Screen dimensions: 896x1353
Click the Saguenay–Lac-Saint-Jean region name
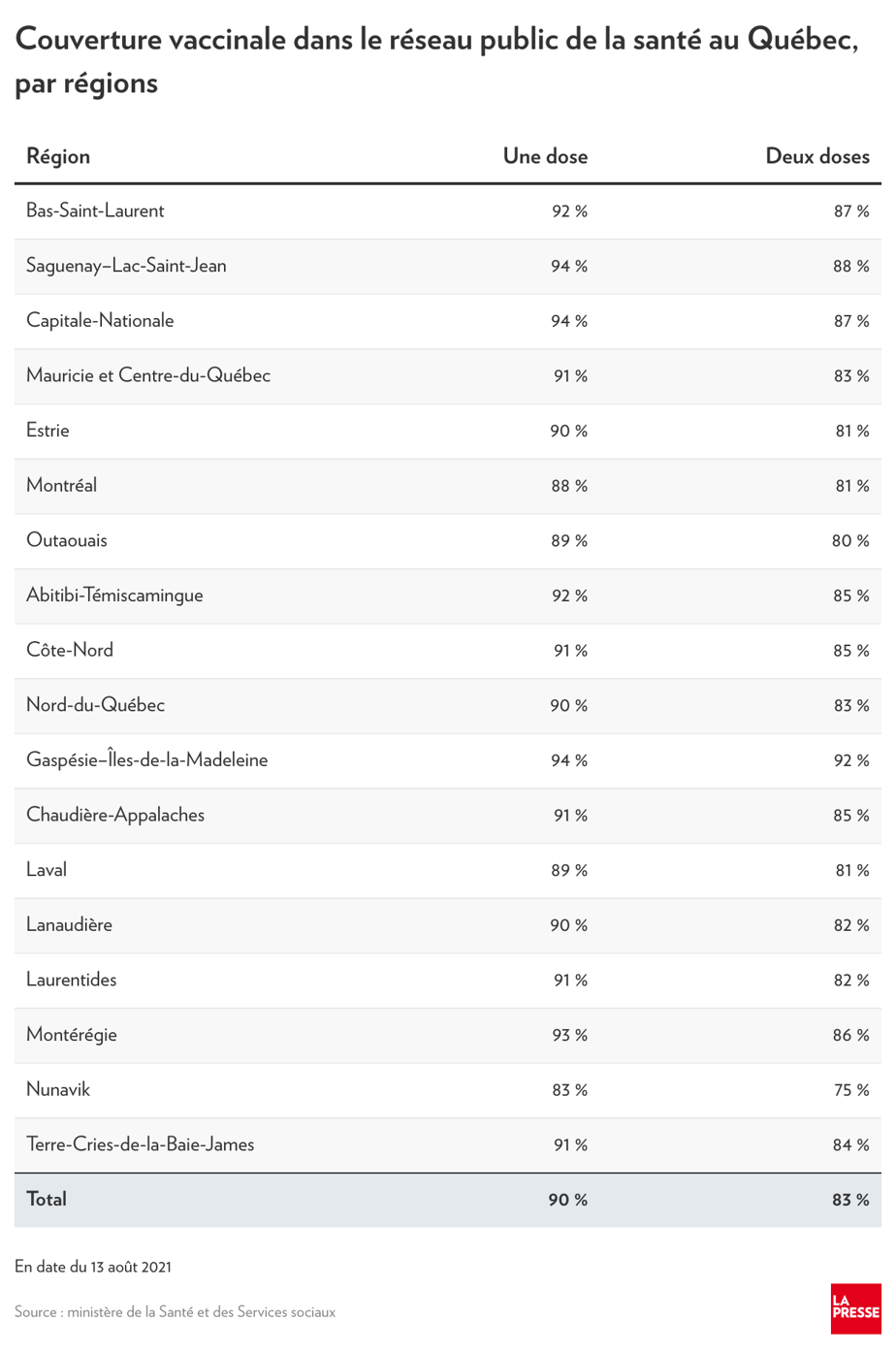[126, 266]
